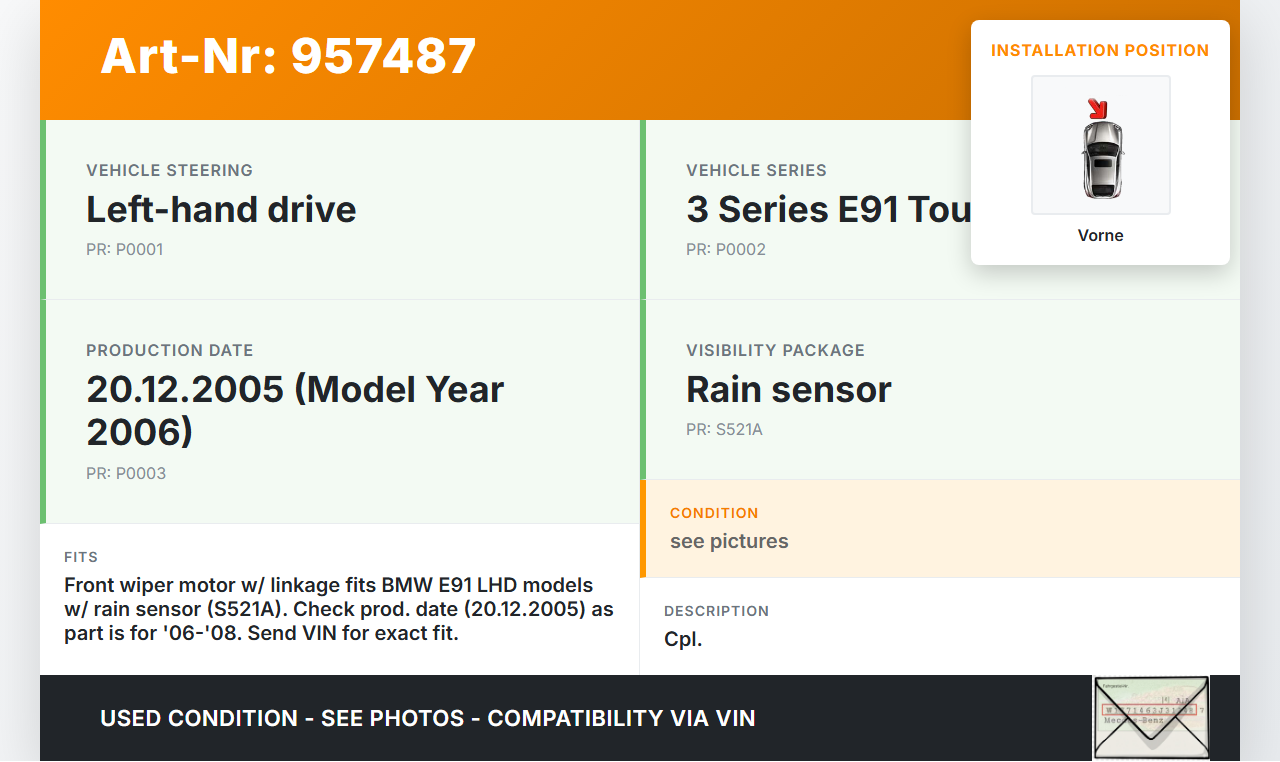This screenshot has height=762, width=1280.
Task: Click the "DESCRIPTION" label
Action: point(717,611)
